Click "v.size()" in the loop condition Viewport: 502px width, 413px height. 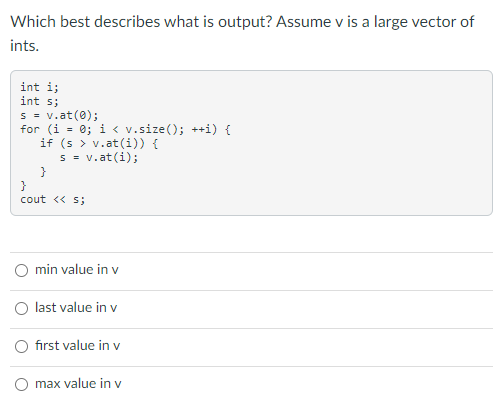[x=151, y=129]
